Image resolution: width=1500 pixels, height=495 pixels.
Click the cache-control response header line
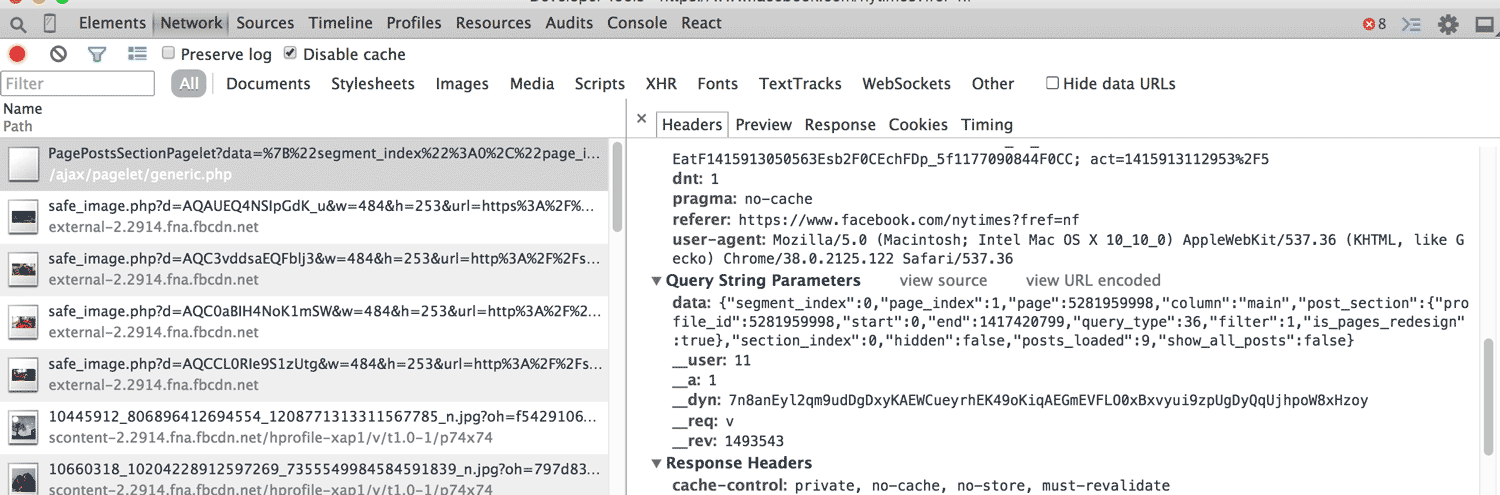pos(920,486)
